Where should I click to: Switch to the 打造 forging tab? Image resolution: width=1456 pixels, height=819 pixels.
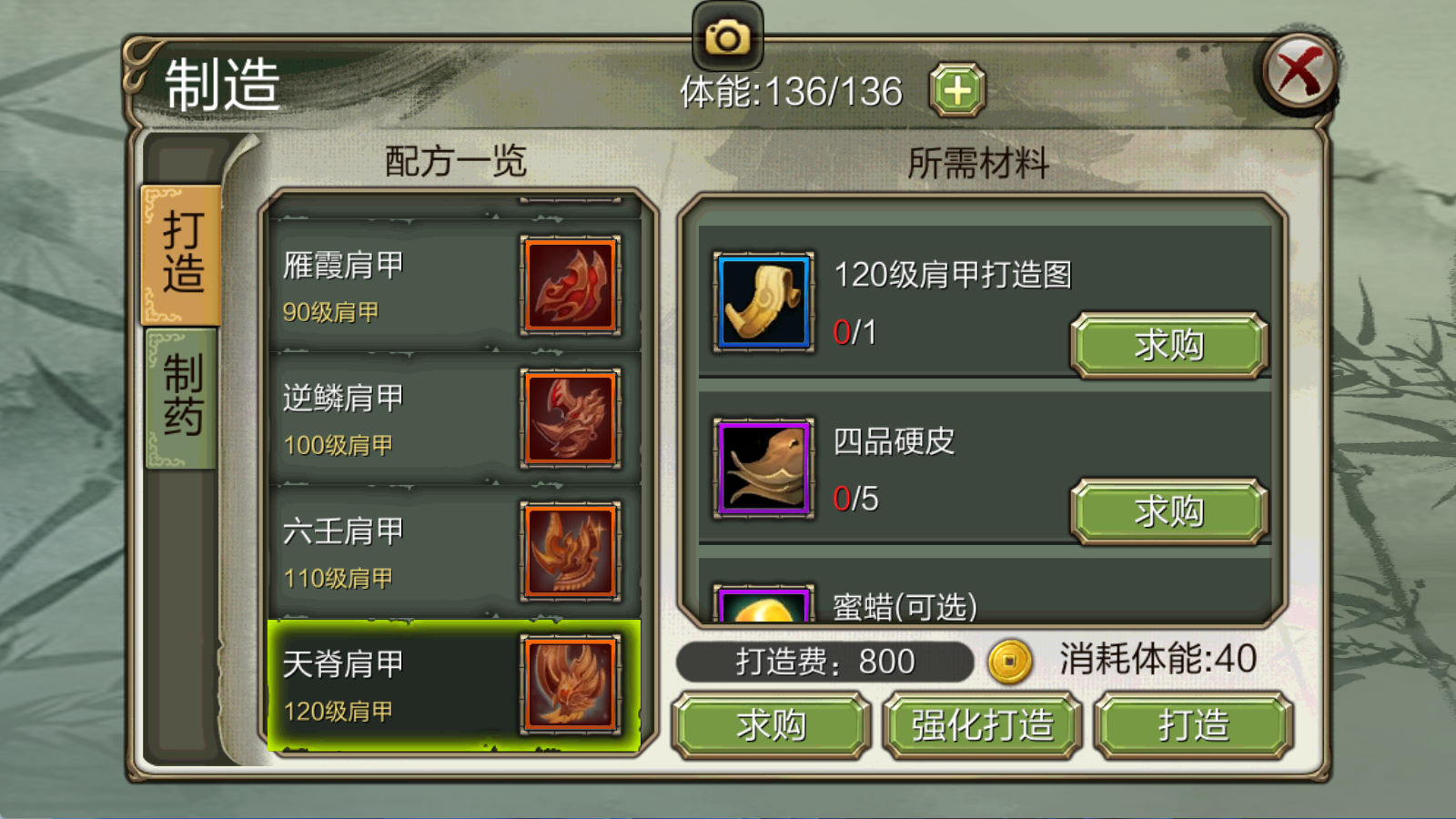pyautogui.click(x=181, y=255)
